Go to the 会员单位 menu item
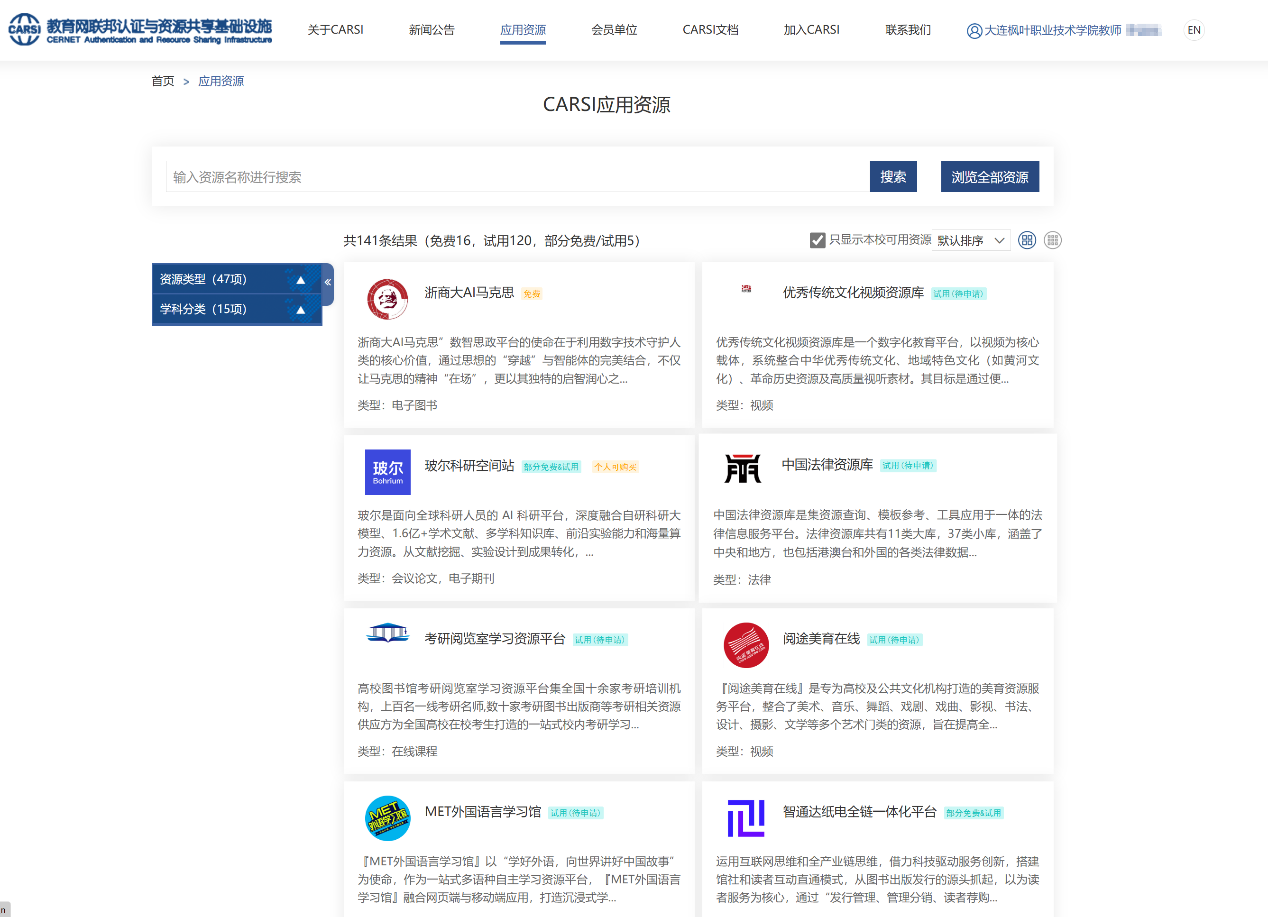 click(x=614, y=30)
